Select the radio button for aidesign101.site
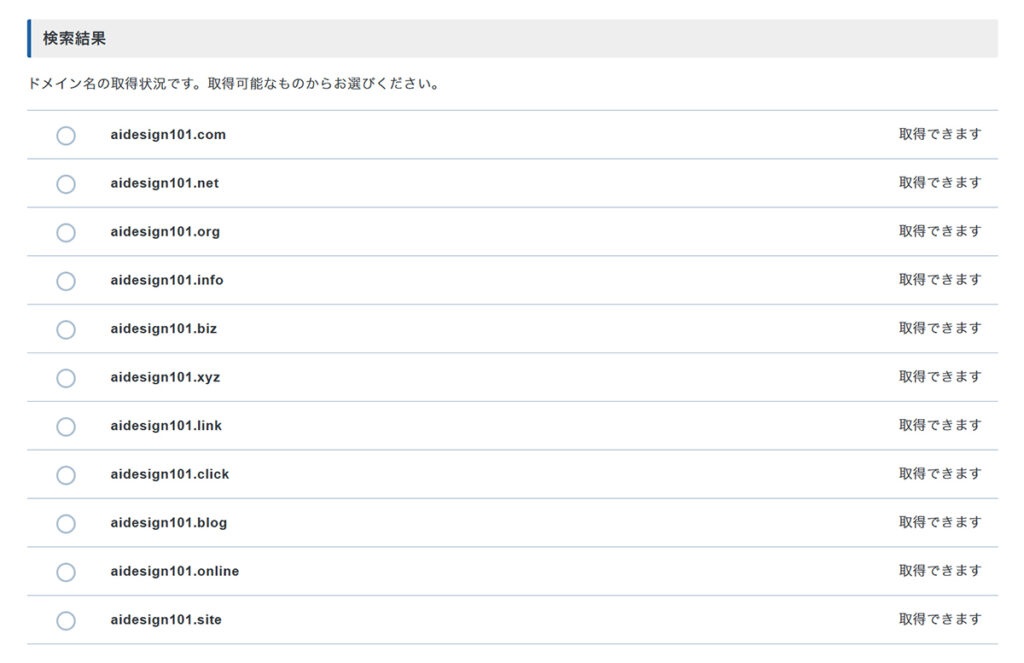 point(66,620)
